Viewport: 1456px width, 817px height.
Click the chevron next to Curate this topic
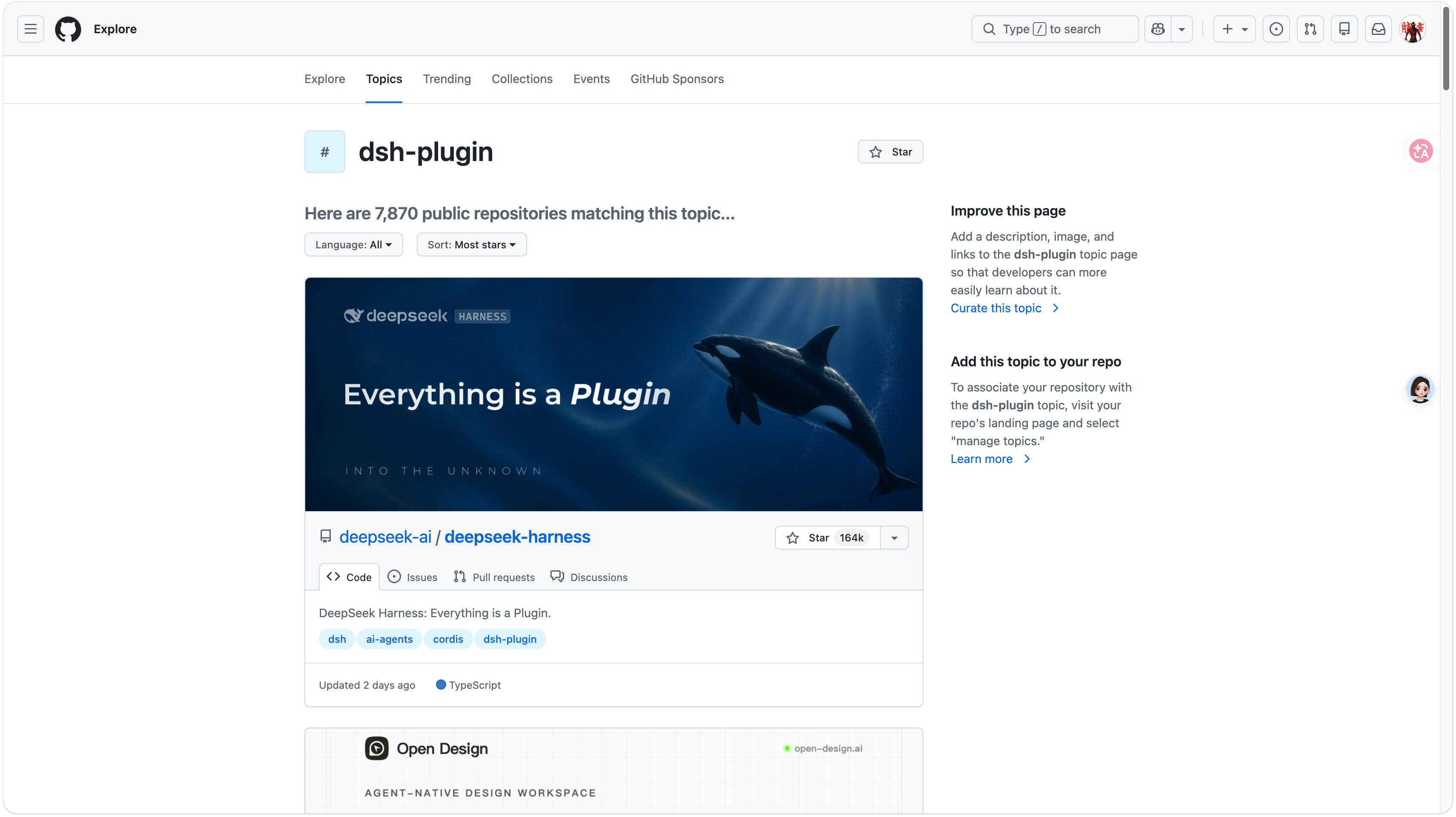(1055, 308)
